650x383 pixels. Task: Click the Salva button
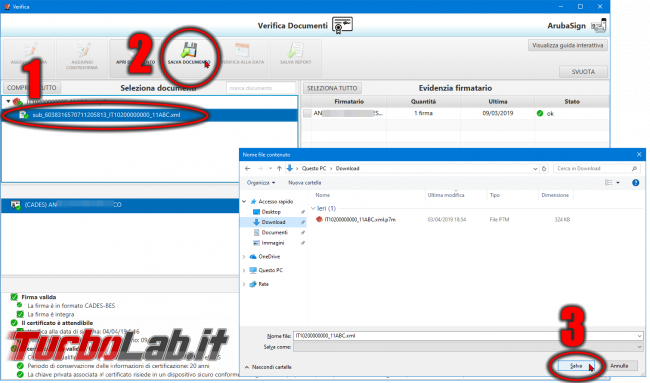[x=576, y=366]
